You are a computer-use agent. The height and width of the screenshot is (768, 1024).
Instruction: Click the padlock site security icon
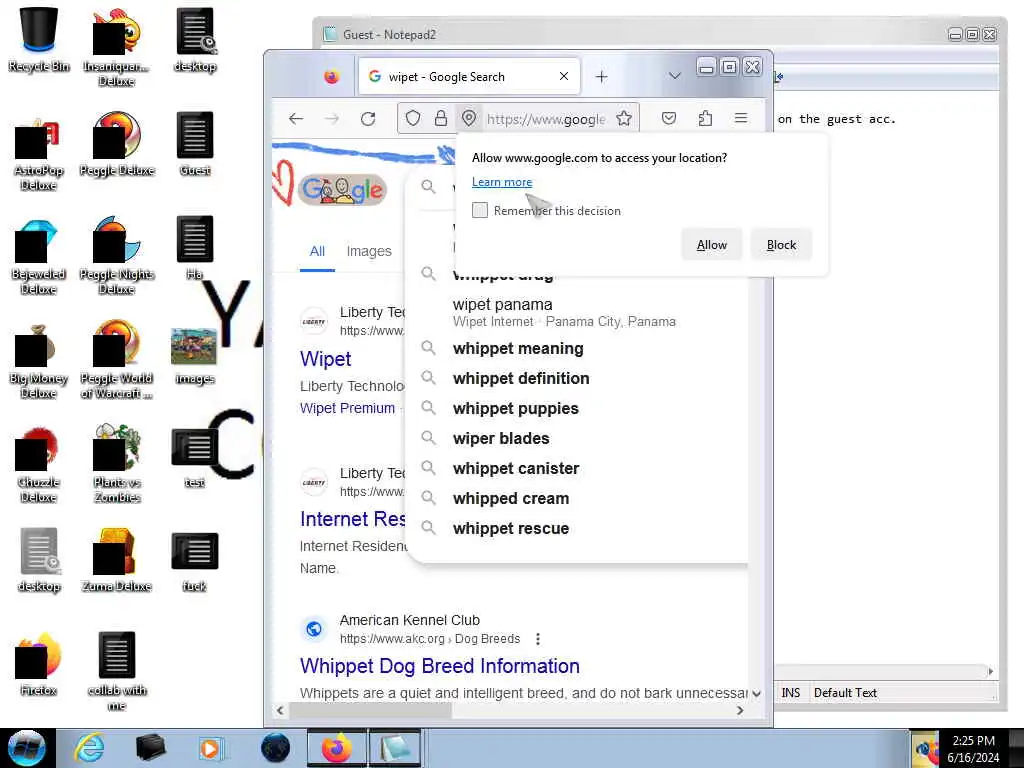pyautogui.click(x=441, y=118)
